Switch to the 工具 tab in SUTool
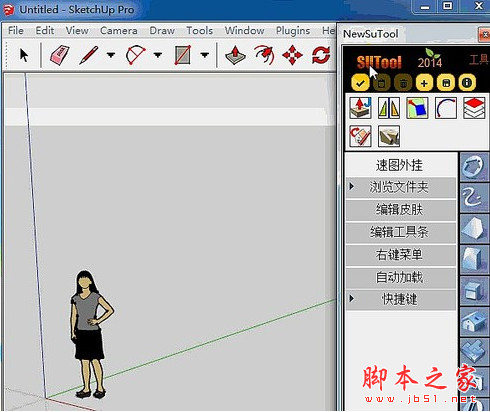 pyautogui.click(x=479, y=61)
